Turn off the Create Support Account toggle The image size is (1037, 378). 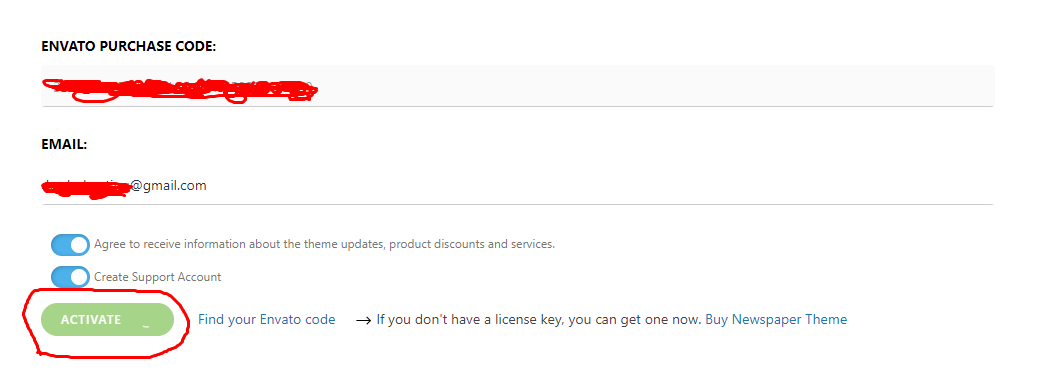70,277
